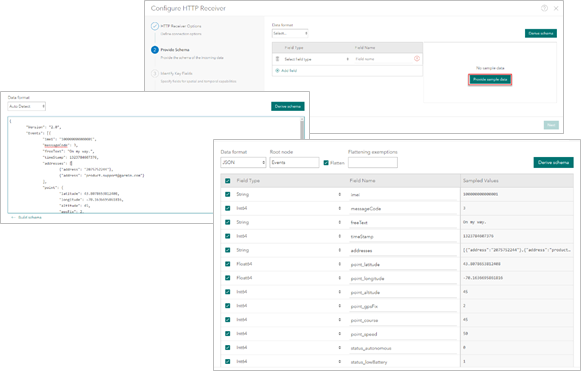Open Data format Select dropdown in receiver dialog

click(x=290, y=33)
